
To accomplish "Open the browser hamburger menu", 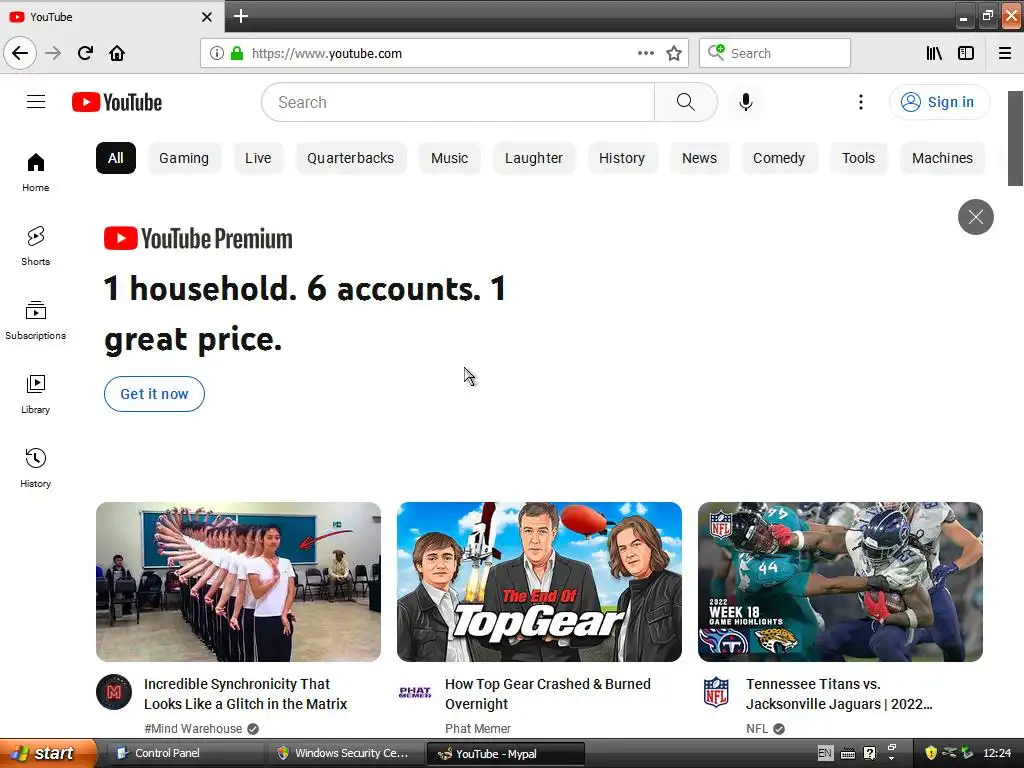I will [1004, 53].
